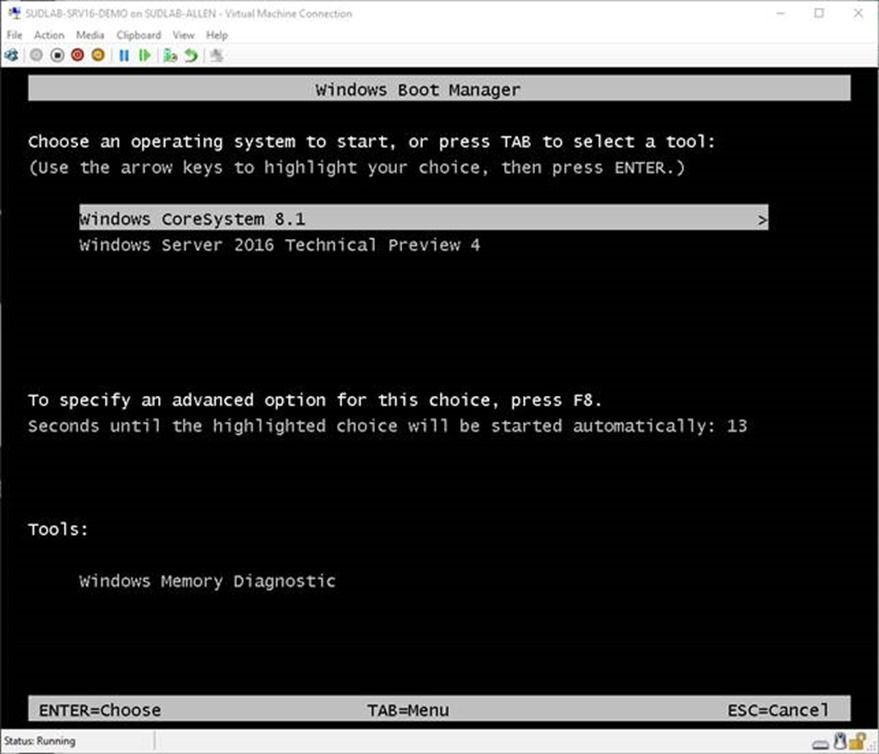The height and width of the screenshot is (754, 879).
Task: Click the Windows Boot Manager header
Action: [440, 89]
